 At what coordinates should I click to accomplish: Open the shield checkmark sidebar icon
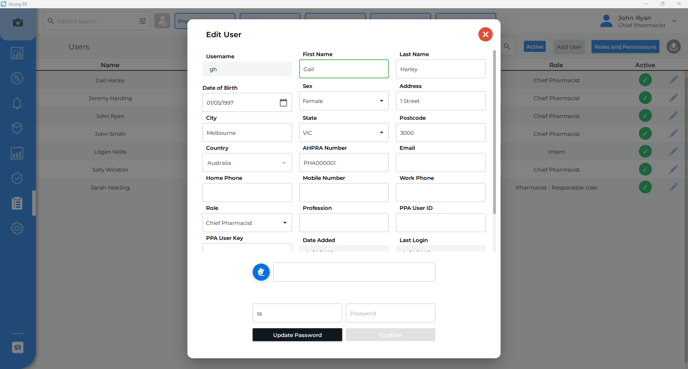(17, 178)
